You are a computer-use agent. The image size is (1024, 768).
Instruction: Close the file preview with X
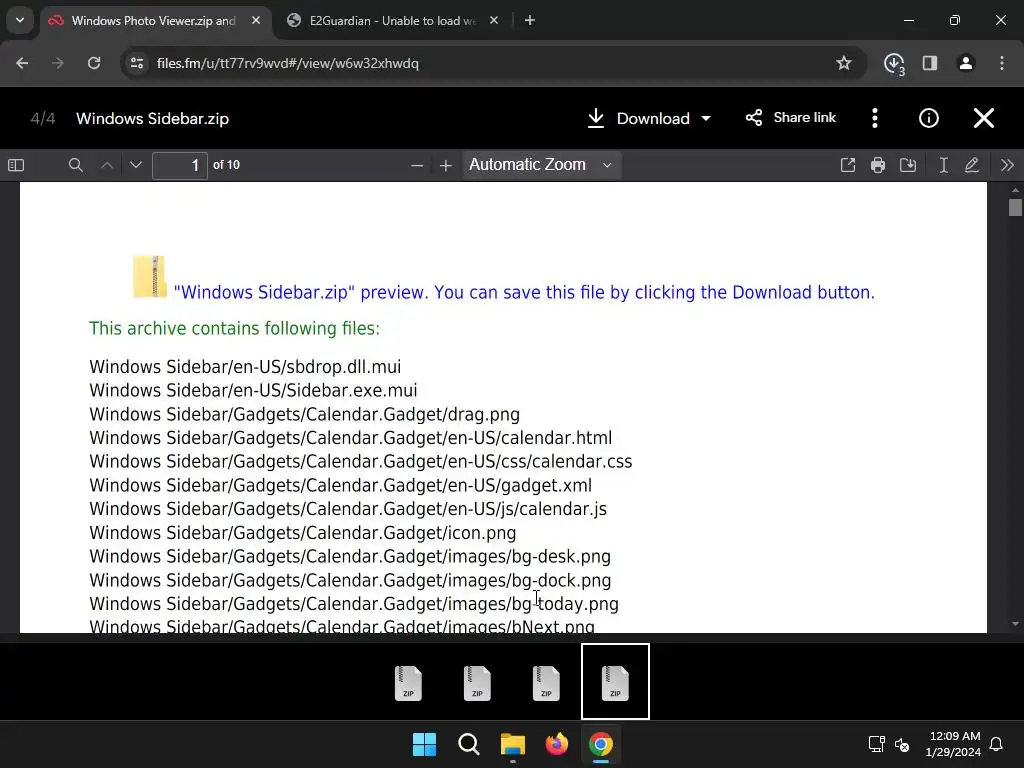pos(984,118)
